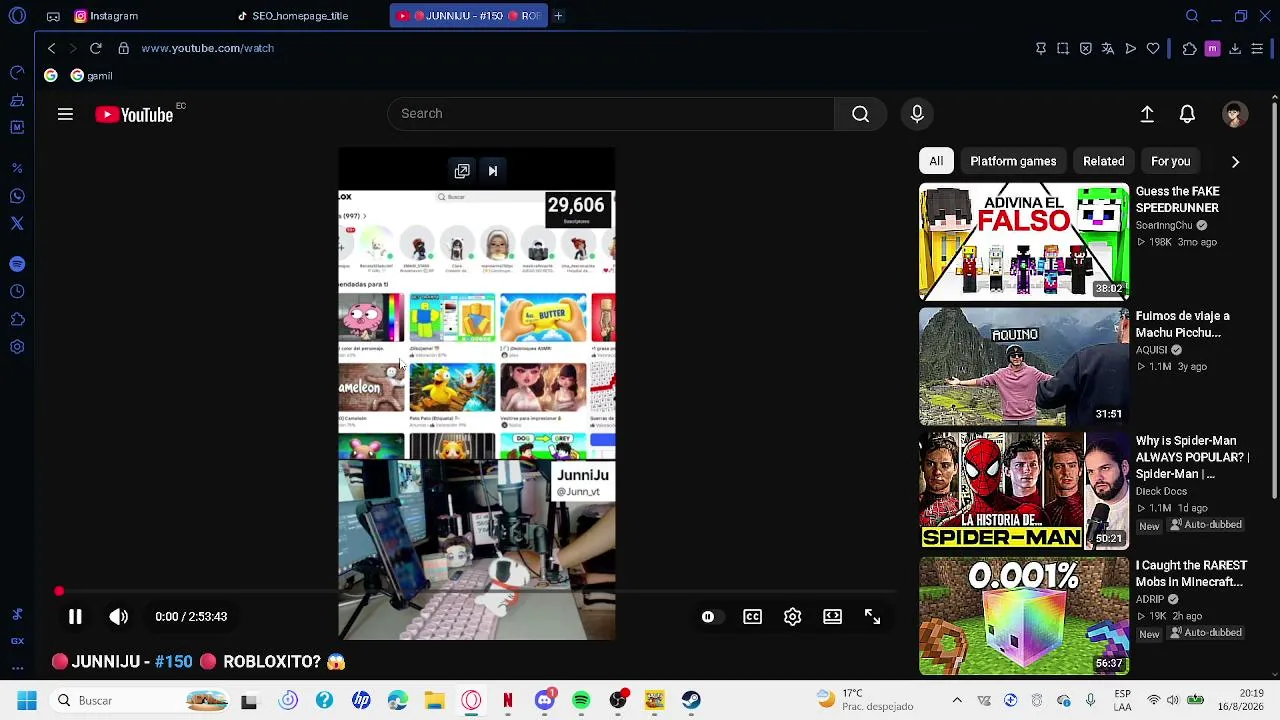Image resolution: width=1280 pixels, height=720 pixels.
Task: Open the video settings gear
Action: click(x=793, y=617)
